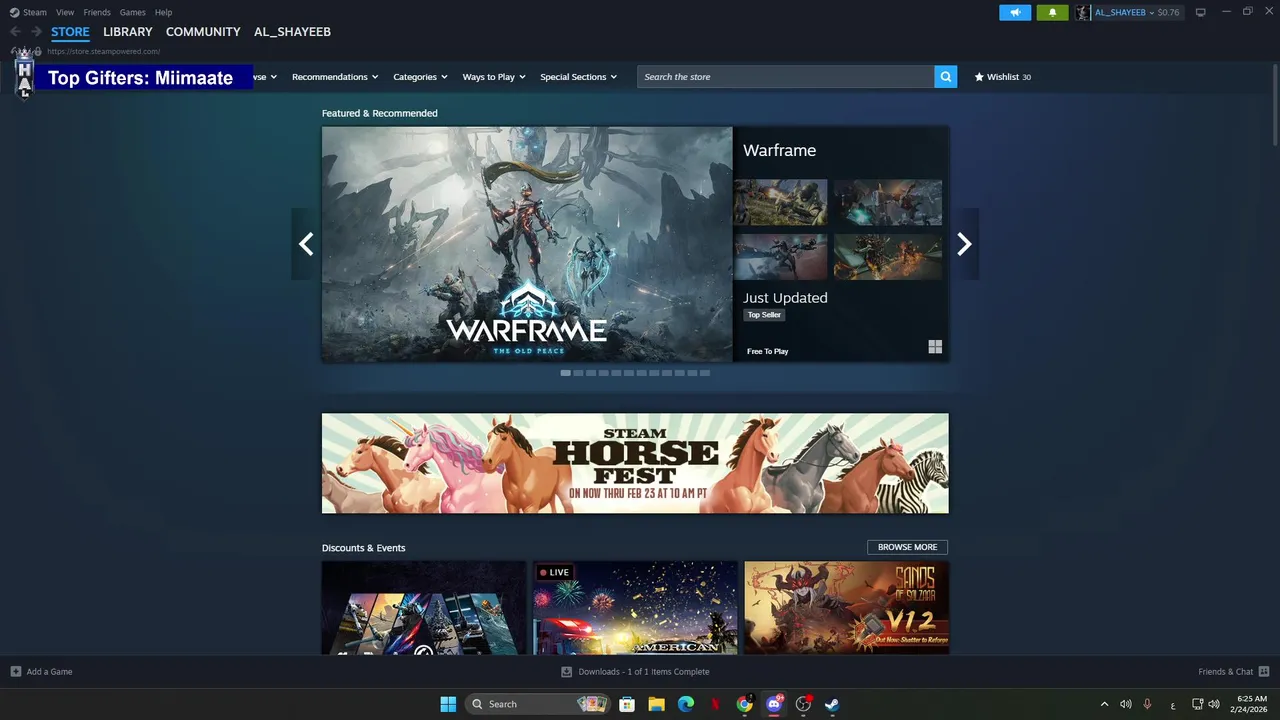1280x720 pixels.
Task: Click the Free To Play label
Action: coord(767,351)
